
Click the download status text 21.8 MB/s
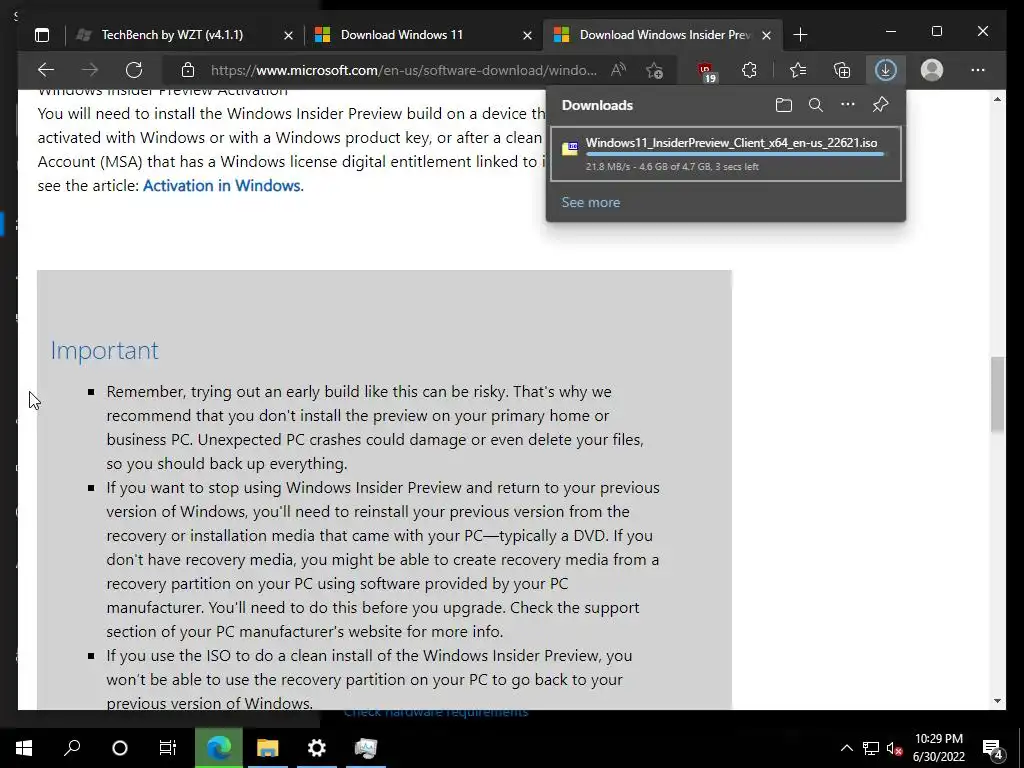(x=672, y=167)
